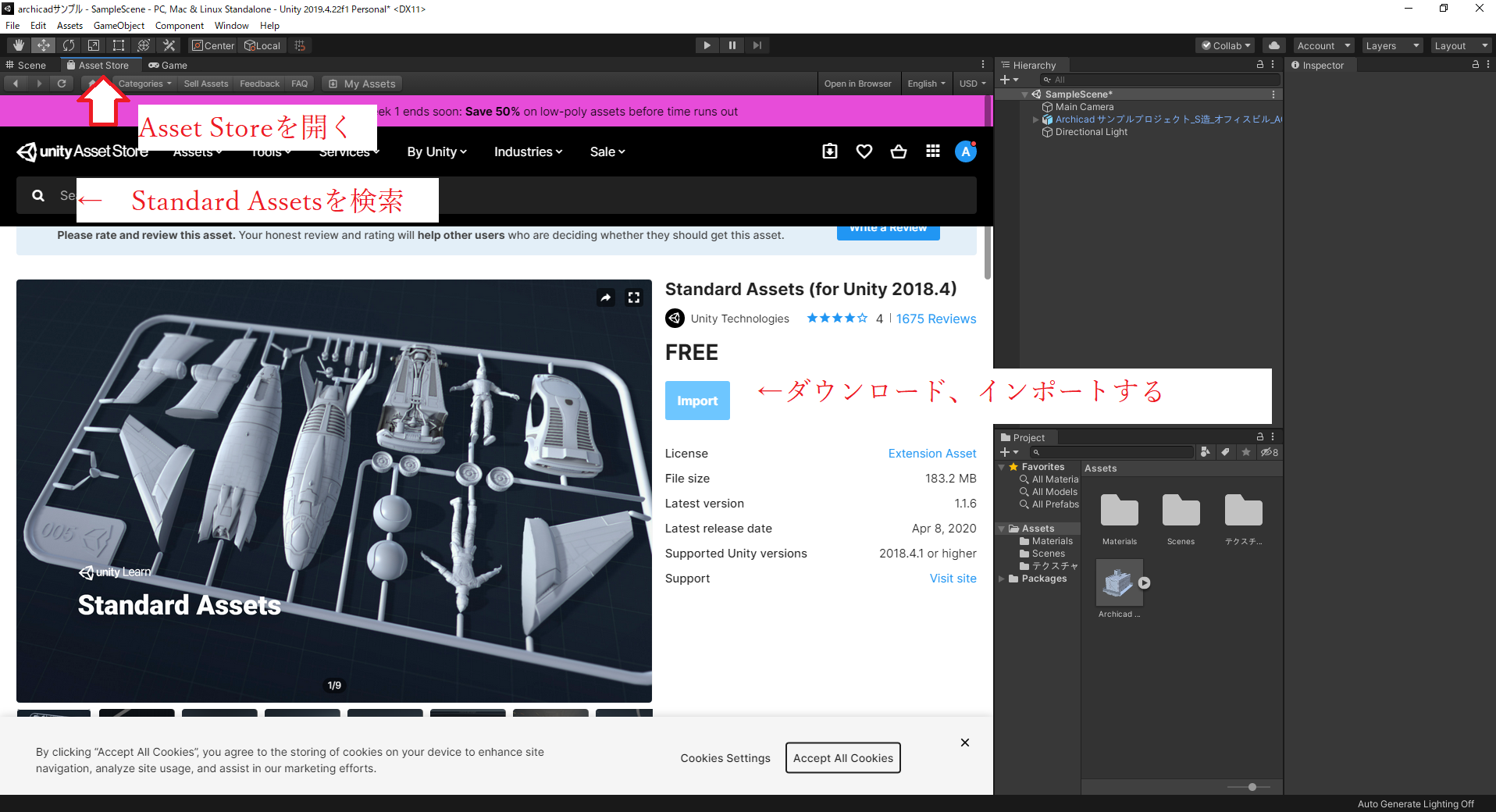Screen dimensions: 1496x812
Task: Click the Play button
Action: 707,45
